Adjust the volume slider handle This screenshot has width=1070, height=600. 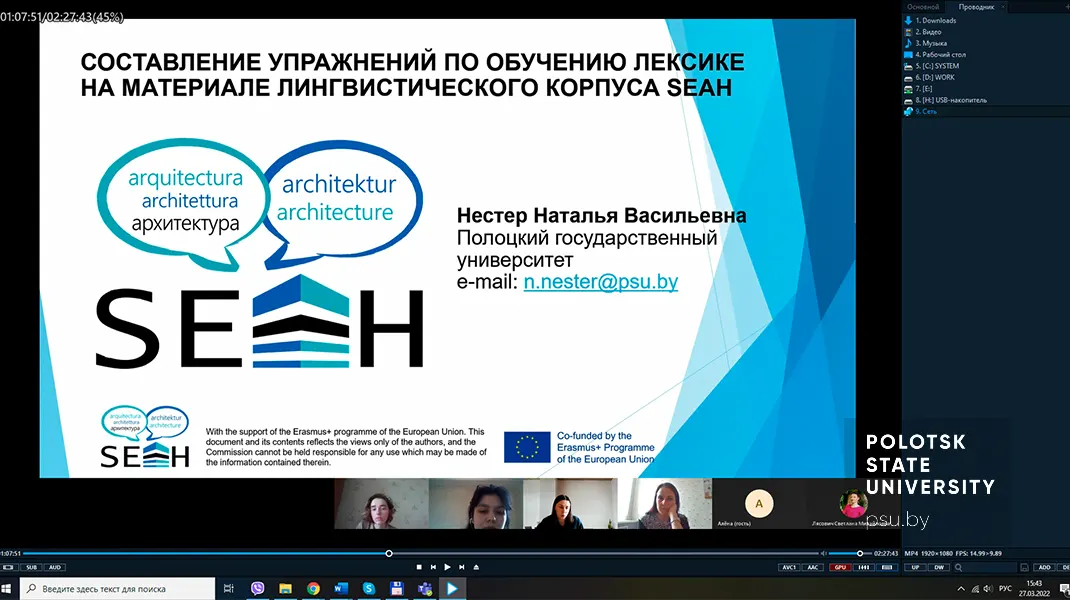860,554
